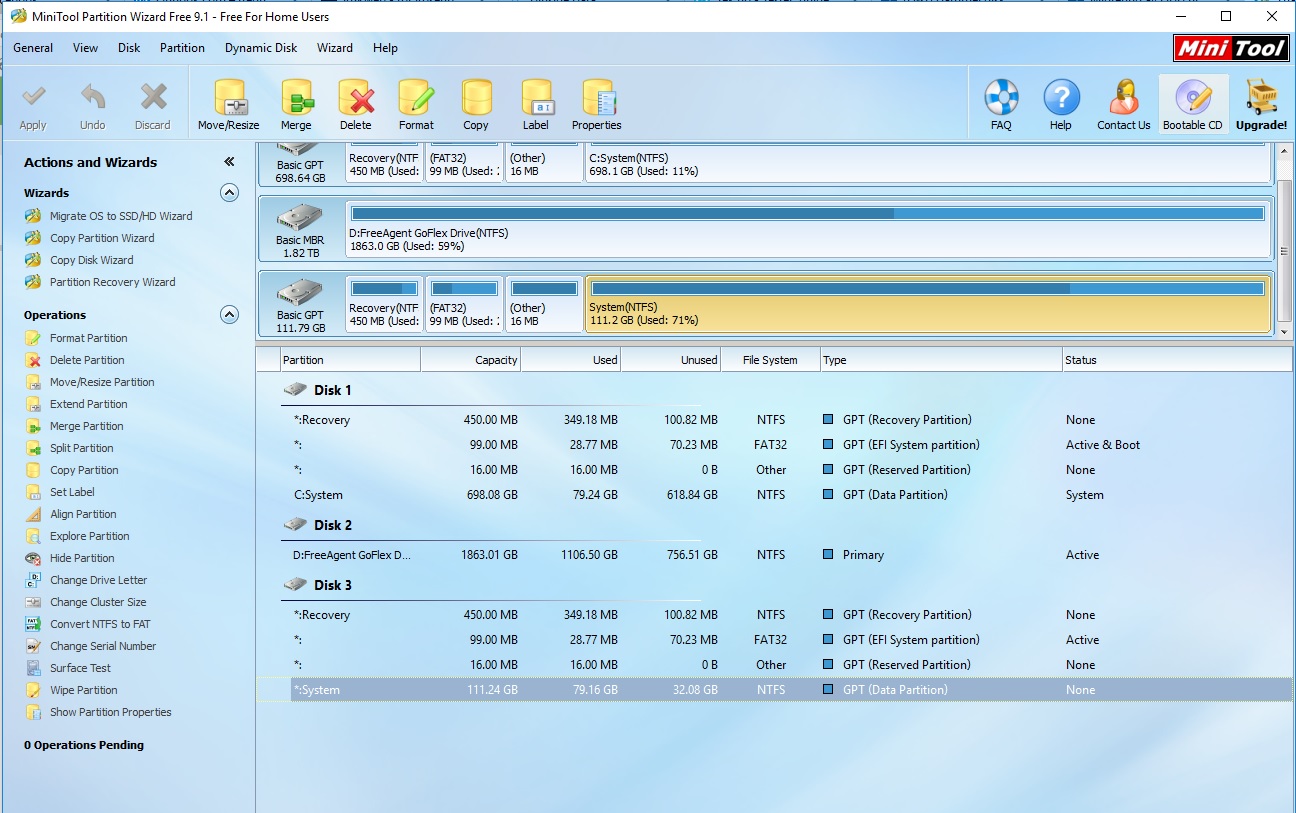Viewport: 1296px width, 813px height.
Task: Click the MiniTool logo
Action: 1231,47
